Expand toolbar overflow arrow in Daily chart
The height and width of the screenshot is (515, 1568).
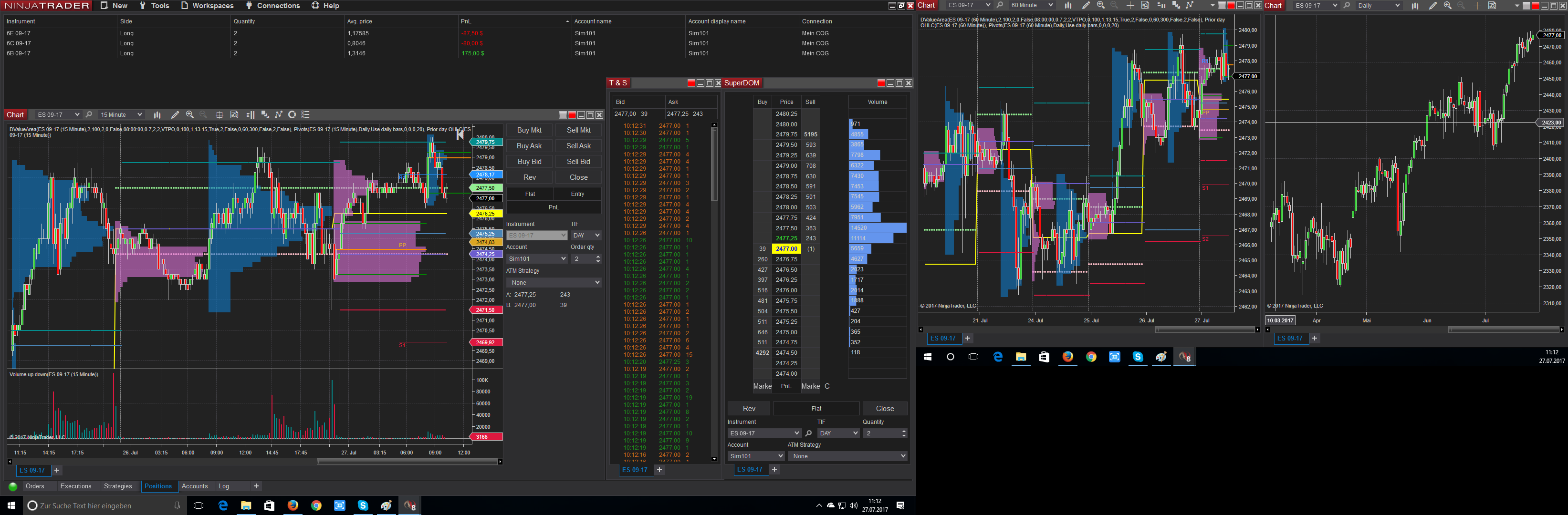pos(1516,5)
